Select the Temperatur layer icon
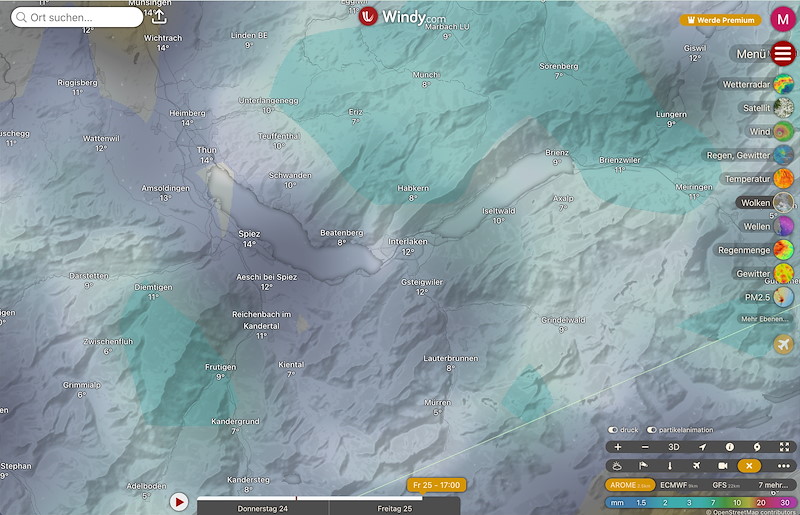 click(783, 179)
